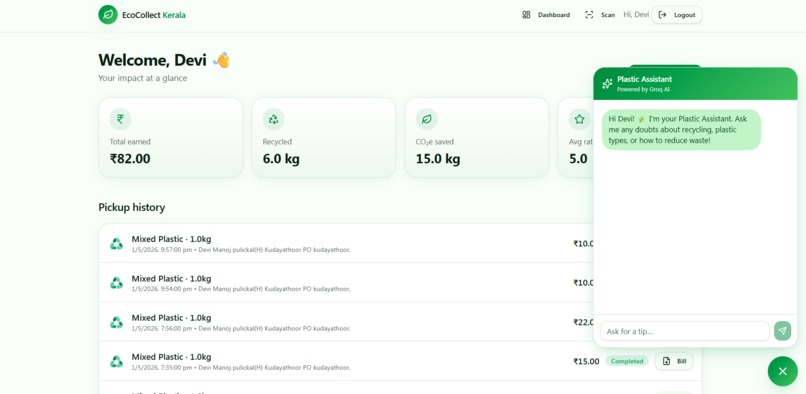This screenshot has width=806, height=394.
Task: Click the star icon in Avg rating card
Action: coord(579,119)
